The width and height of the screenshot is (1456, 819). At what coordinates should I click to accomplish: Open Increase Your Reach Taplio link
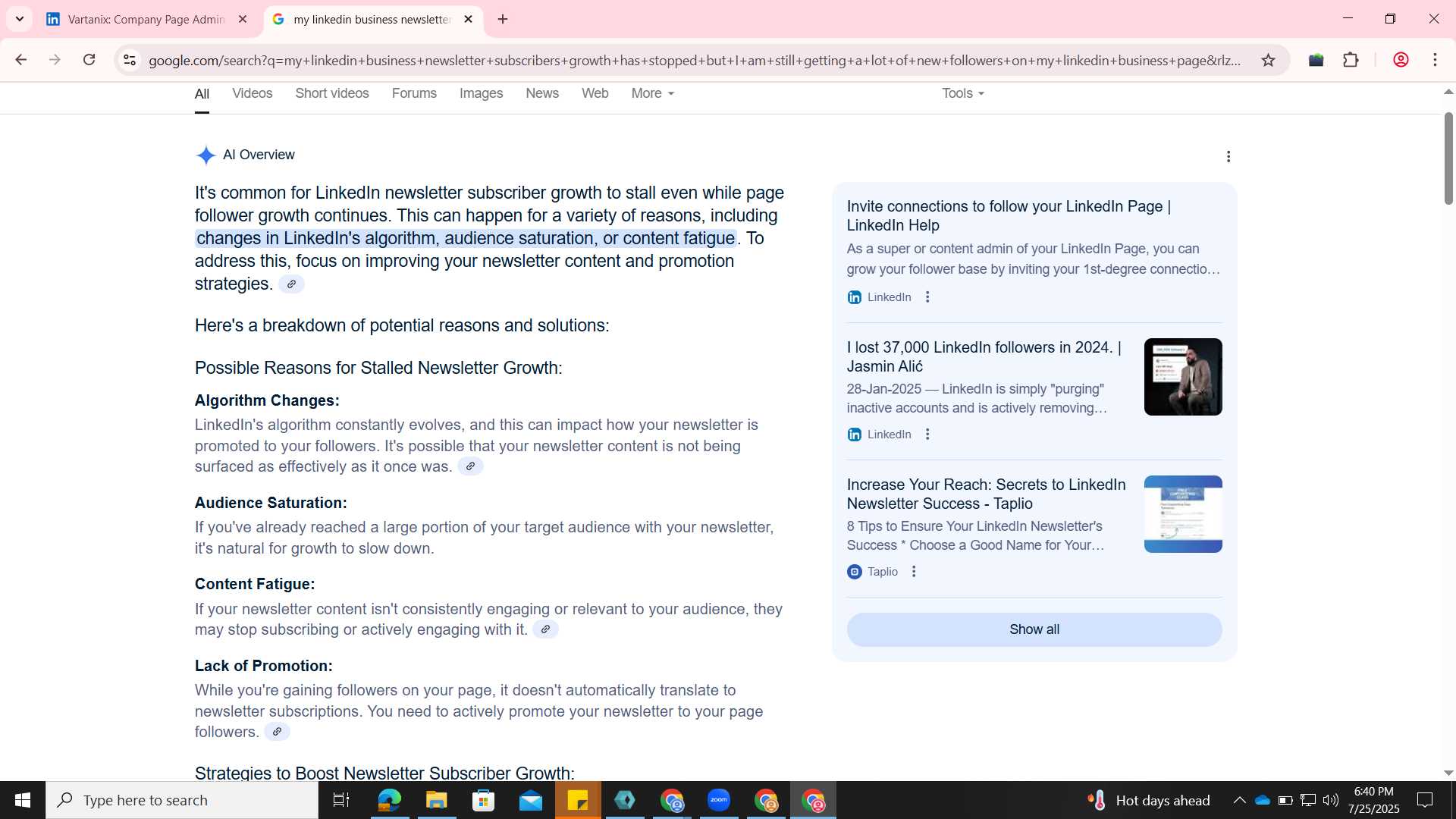[x=986, y=494]
